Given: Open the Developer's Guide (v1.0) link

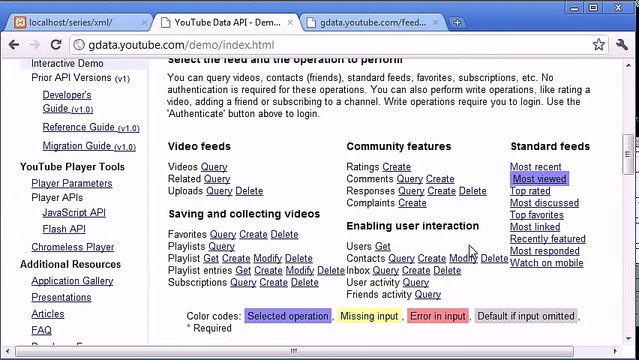Looking at the screenshot, I should click(68, 102).
